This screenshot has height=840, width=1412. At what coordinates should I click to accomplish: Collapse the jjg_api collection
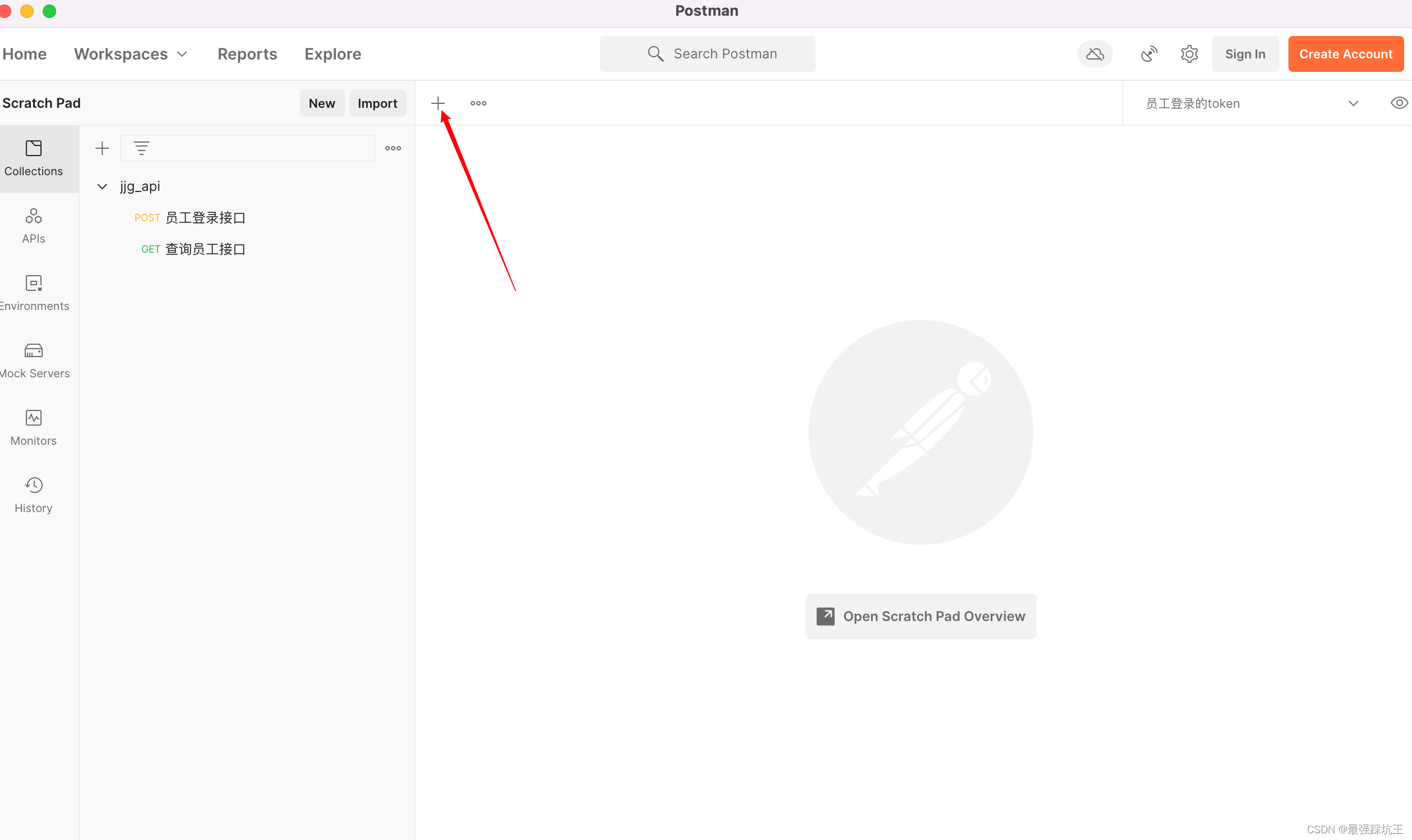(x=102, y=186)
